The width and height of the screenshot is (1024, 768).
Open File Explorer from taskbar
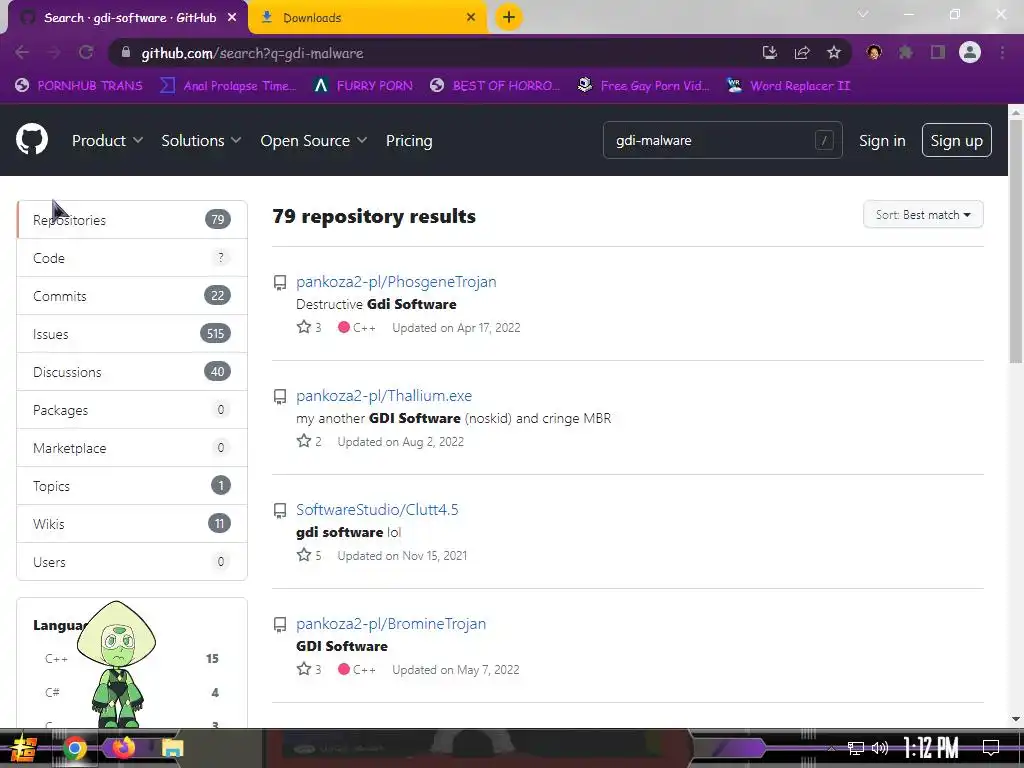(172, 748)
